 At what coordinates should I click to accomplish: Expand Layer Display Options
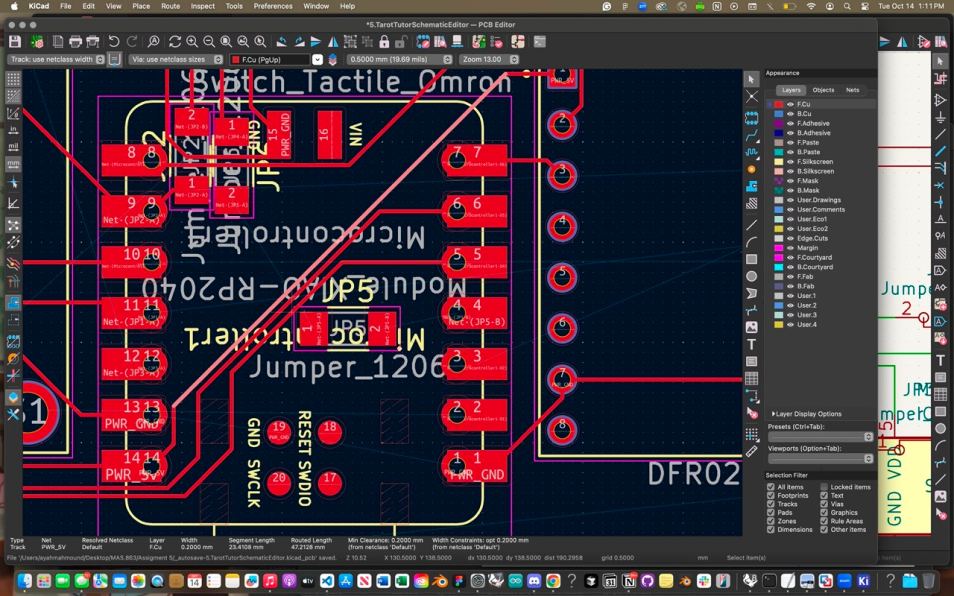click(x=806, y=413)
